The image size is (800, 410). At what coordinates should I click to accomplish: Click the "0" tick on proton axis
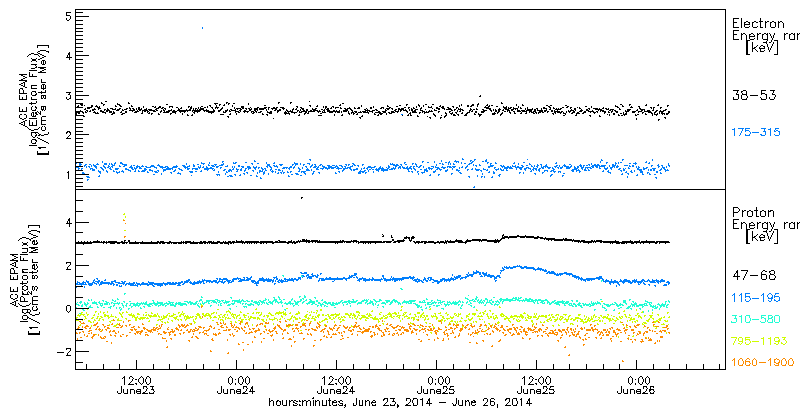tap(69, 309)
